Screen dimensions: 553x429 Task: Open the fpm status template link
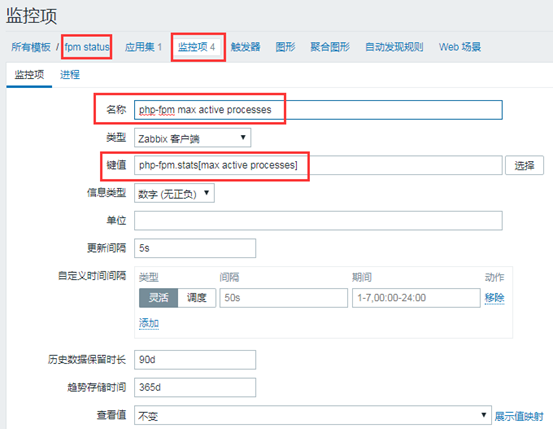[87, 47]
